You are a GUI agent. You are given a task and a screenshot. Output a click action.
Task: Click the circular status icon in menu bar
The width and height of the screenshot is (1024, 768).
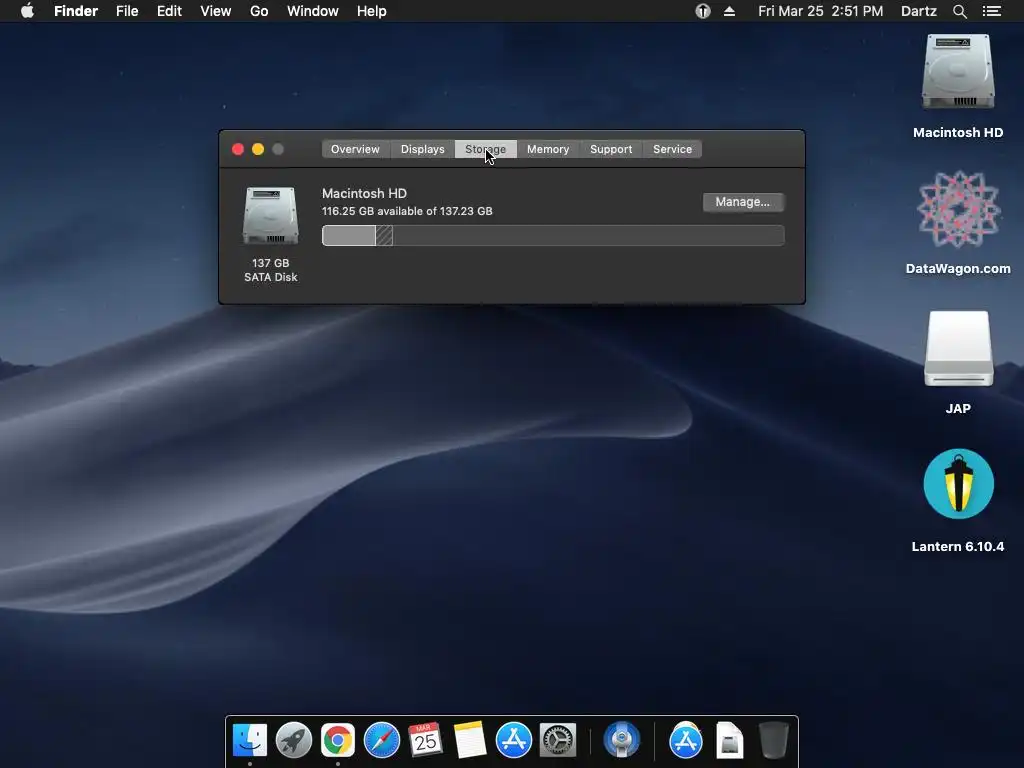[x=703, y=11]
